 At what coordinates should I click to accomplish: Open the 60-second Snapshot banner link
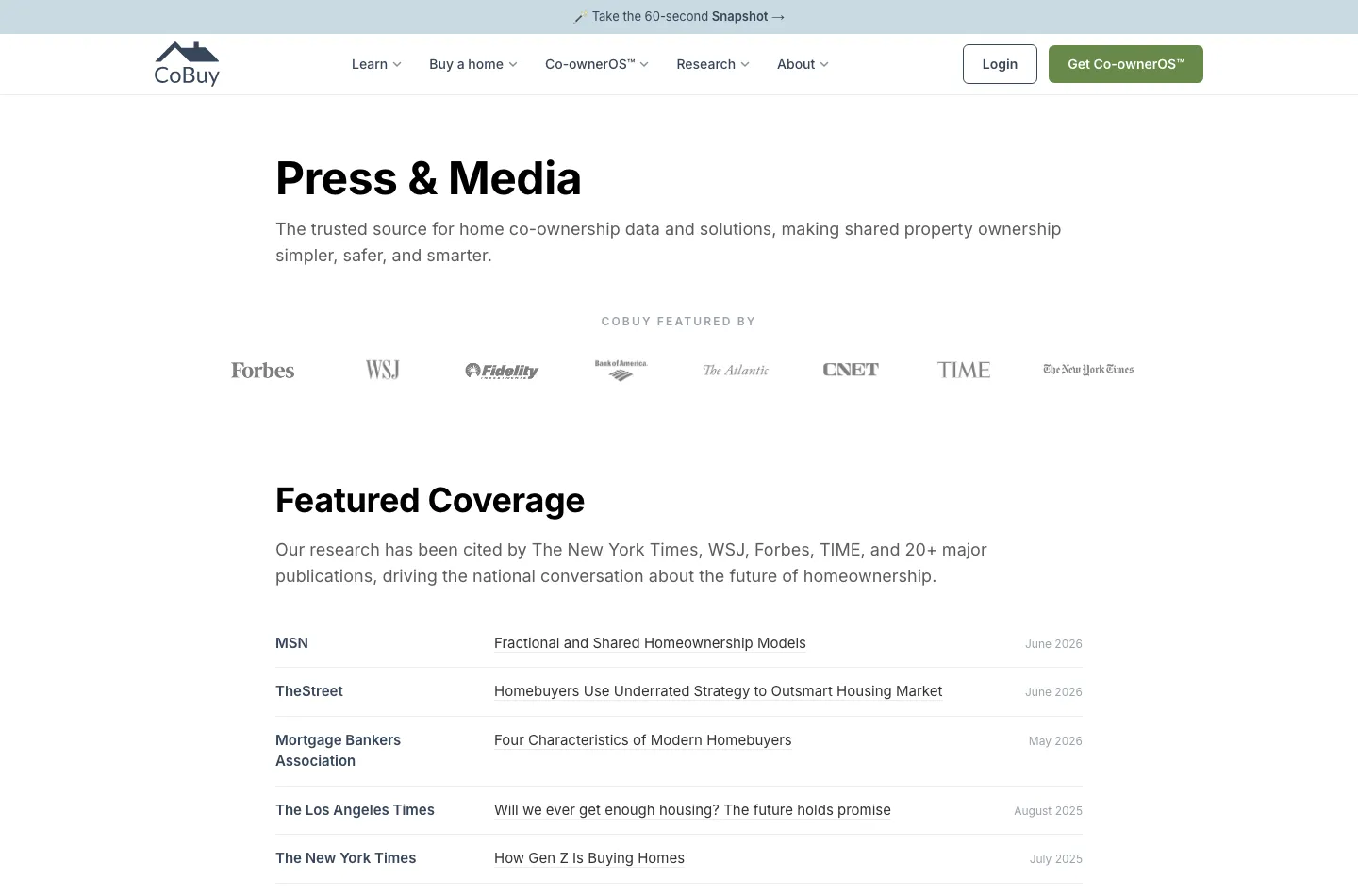click(679, 17)
